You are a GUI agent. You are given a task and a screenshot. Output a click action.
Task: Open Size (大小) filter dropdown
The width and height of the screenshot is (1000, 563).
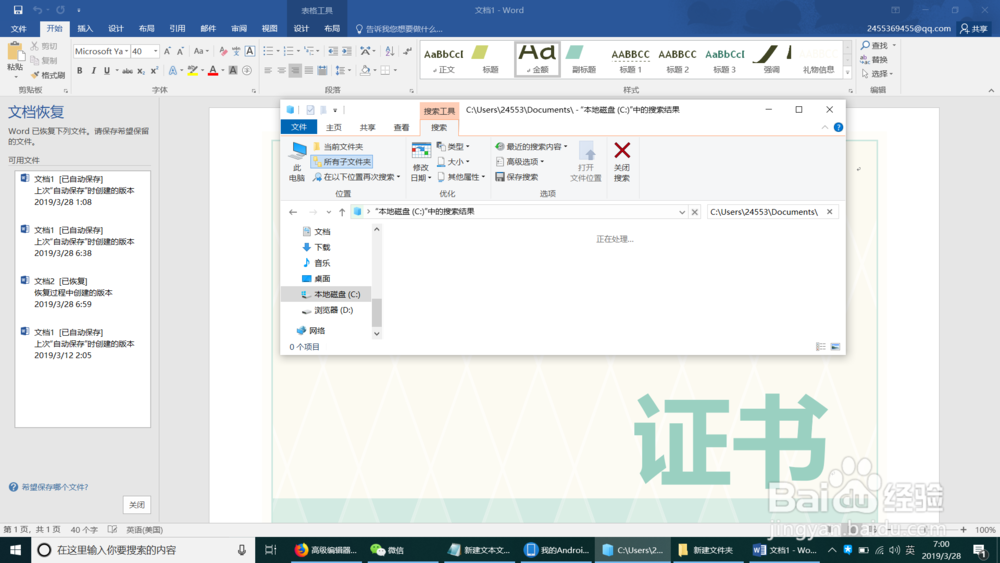coord(454,162)
